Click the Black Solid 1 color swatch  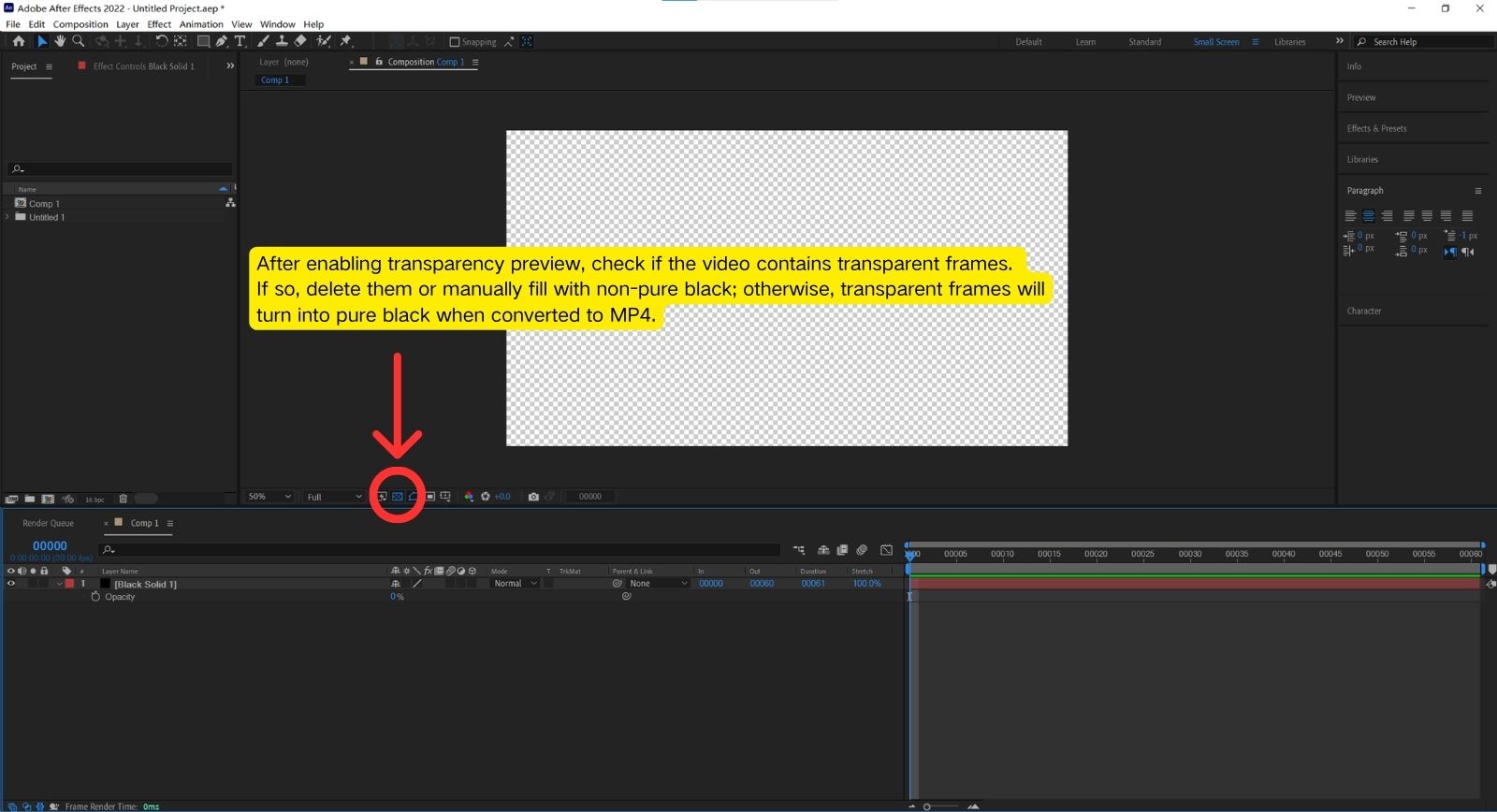(69, 584)
